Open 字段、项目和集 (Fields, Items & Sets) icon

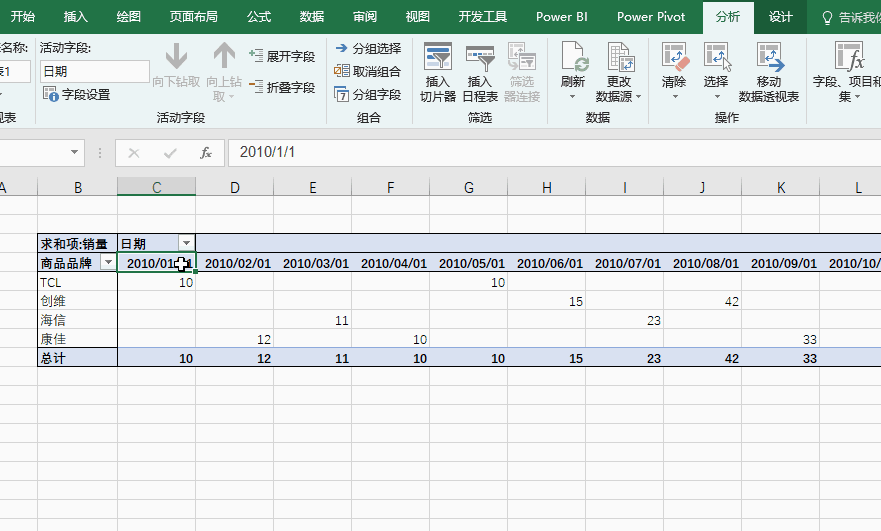[x=848, y=57]
